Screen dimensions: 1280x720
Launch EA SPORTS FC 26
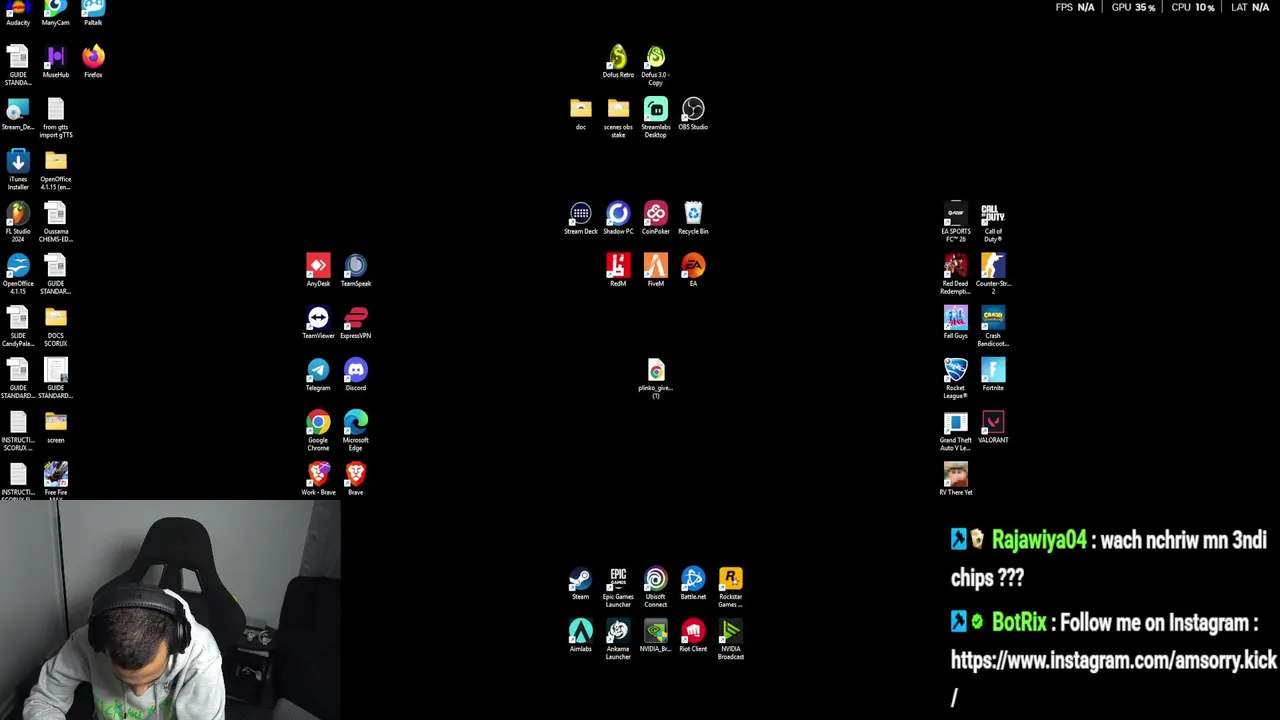coord(956,222)
